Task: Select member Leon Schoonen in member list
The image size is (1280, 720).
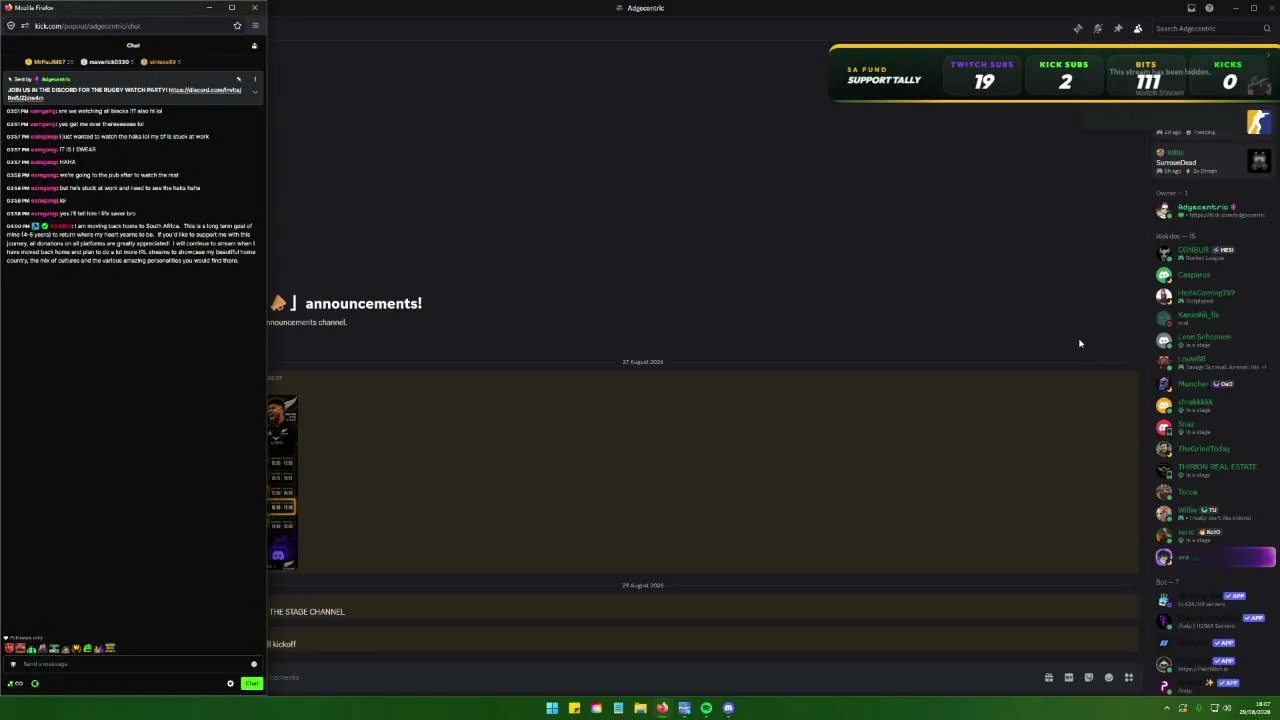Action: [x=1215, y=340]
